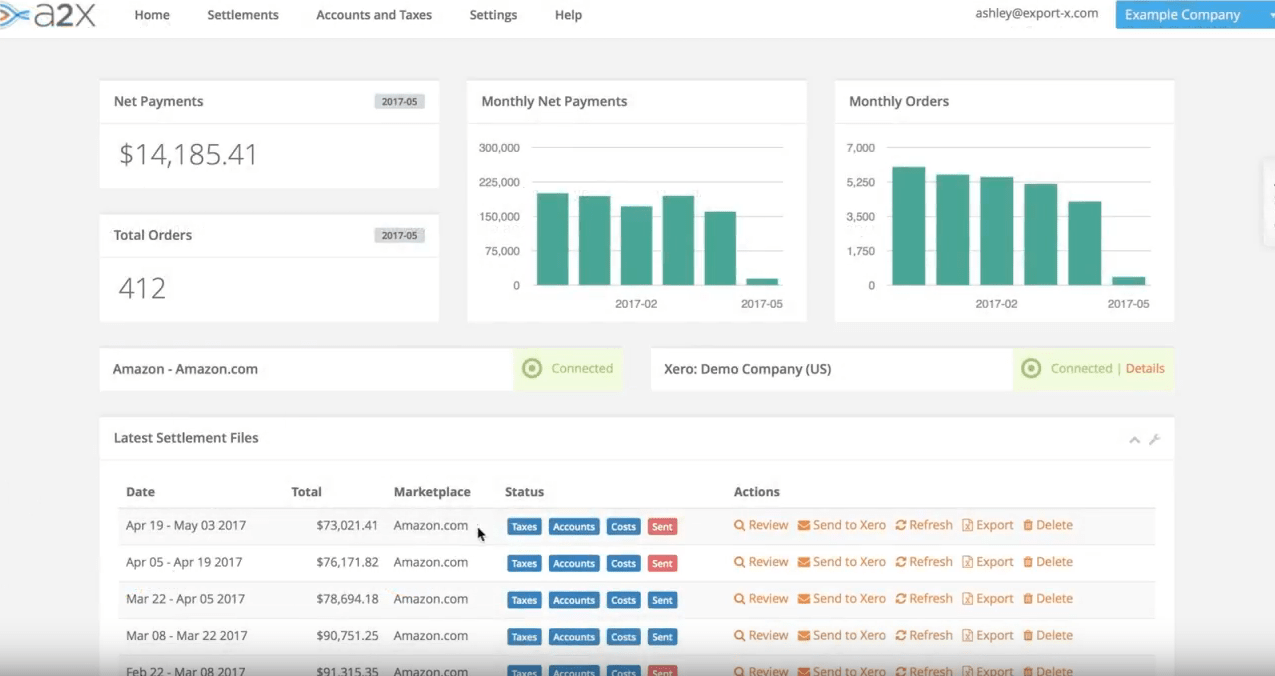The height and width of the screenshot is (676, 1275).
Task: Send Mar 08 - Mar 22 settlement to Xero
Action: coord(841,635)
